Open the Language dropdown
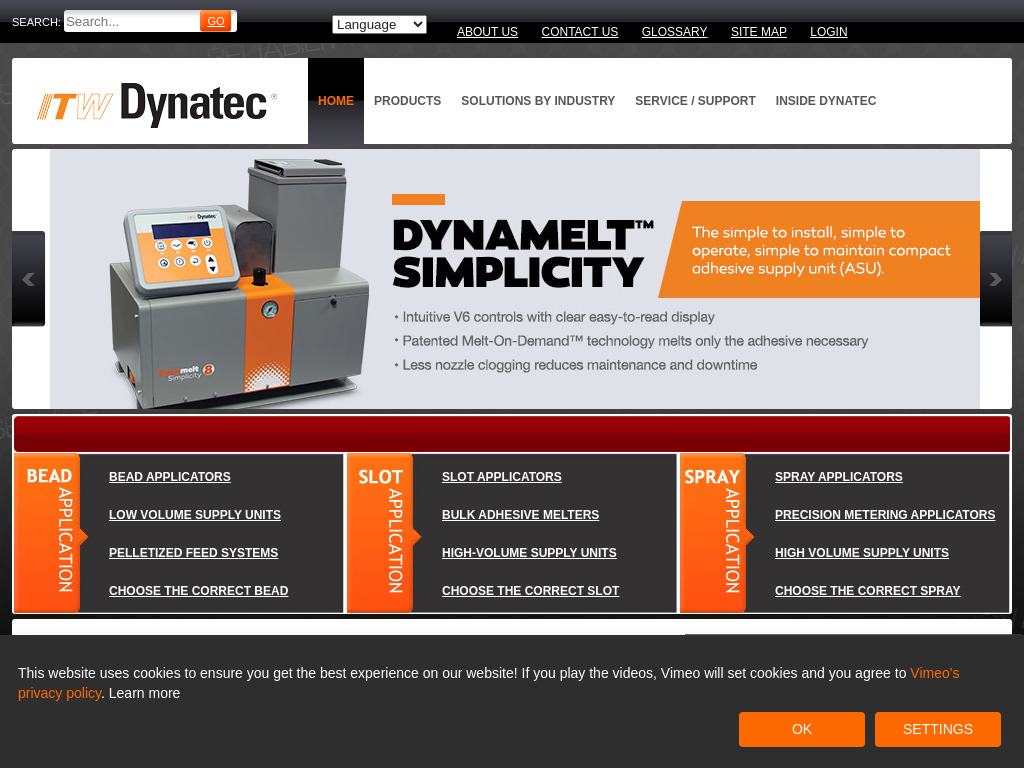Screen dimensions: 1024x768 pyautogui.click(x=379, y=24)
